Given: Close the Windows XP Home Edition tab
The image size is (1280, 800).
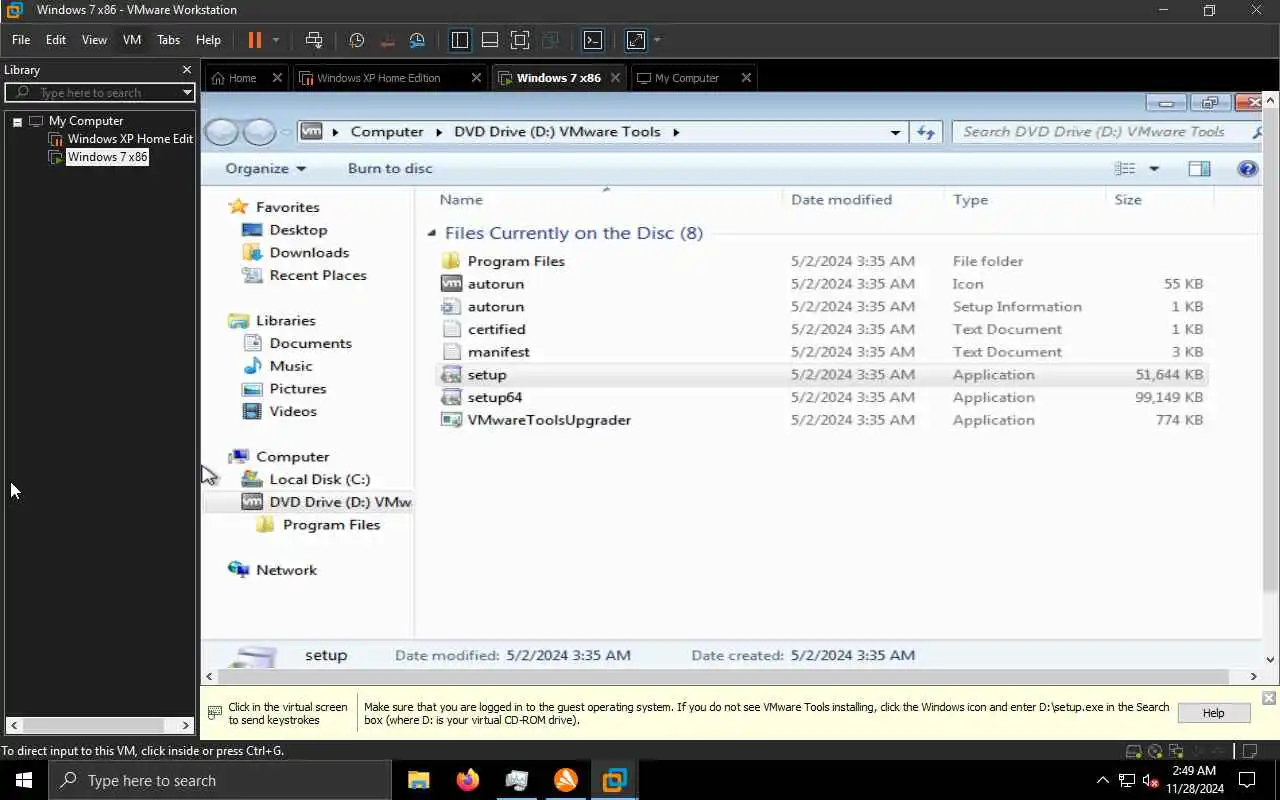Looking at the screenshot, I should pyautogui.click(x=476, y=78).
